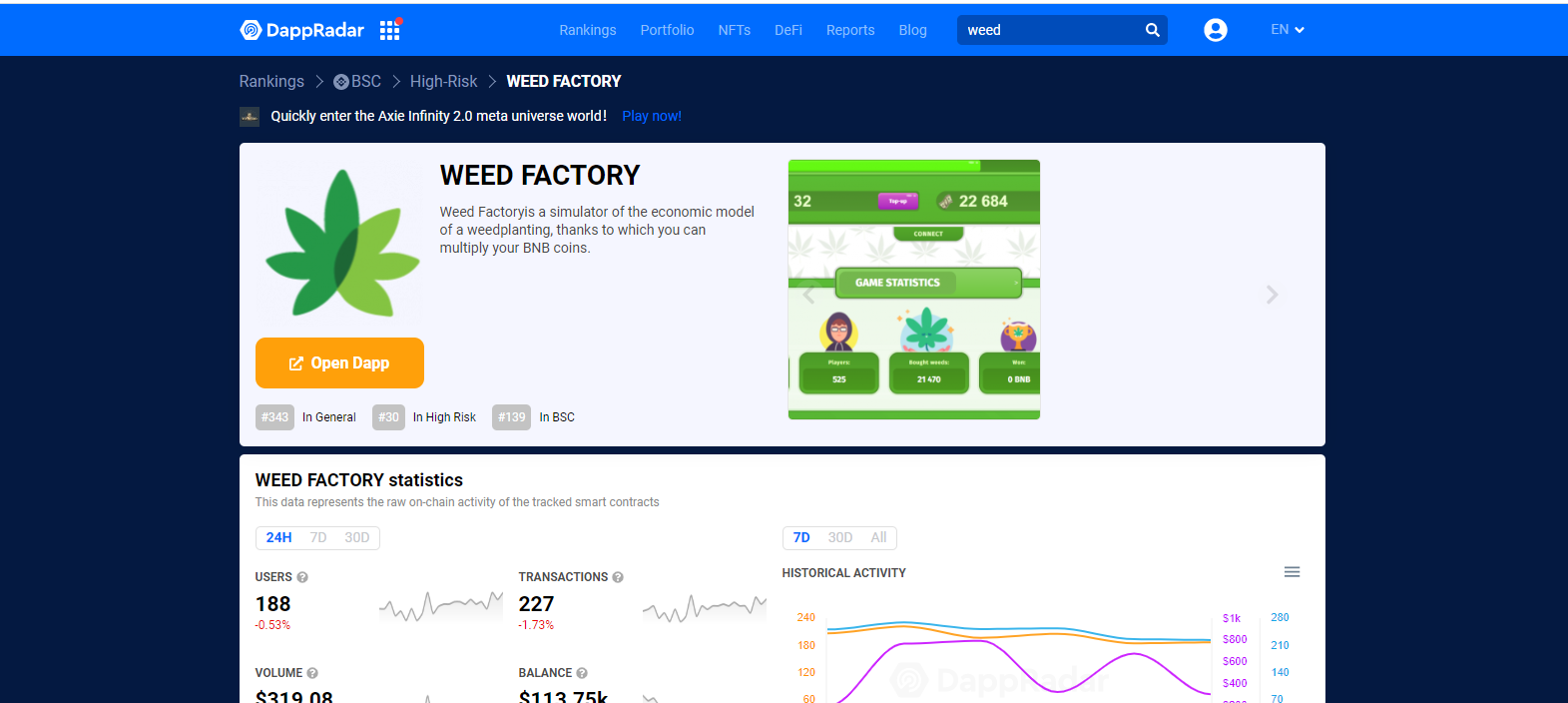This screenshot has width=1568, height=703.
Task: Open the EN language dropdown
Action: pyautogui.click(x=1288, y=30)
